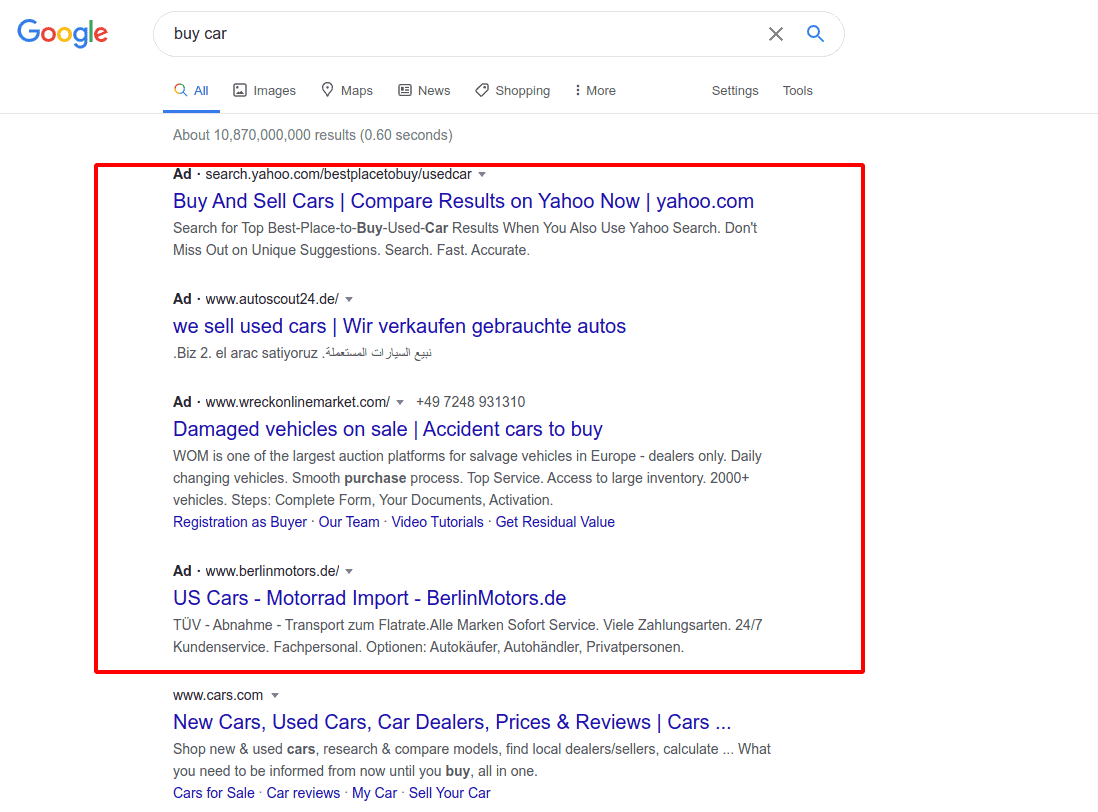1098x812 pixels.
Task: Click the 'My Car' sitelink
Action: [x=375, y=793]
